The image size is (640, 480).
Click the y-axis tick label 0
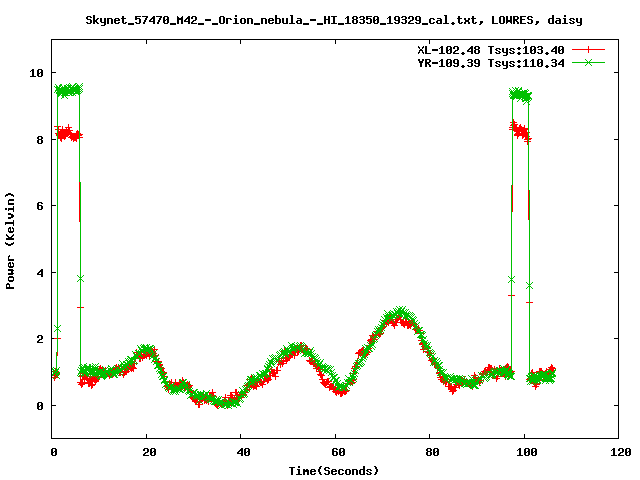pos(40,406)
